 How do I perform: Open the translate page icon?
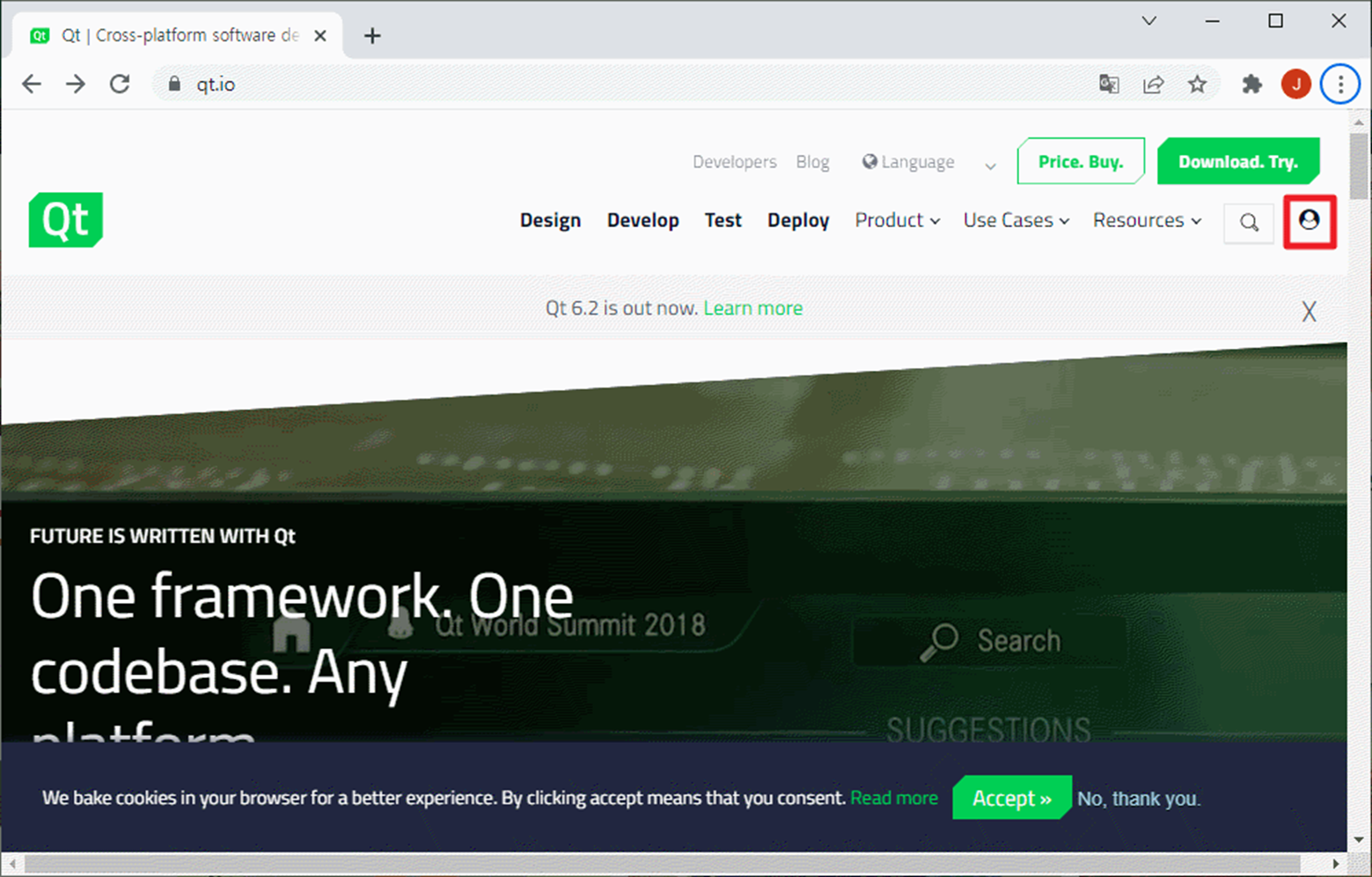click(1109, 85)
